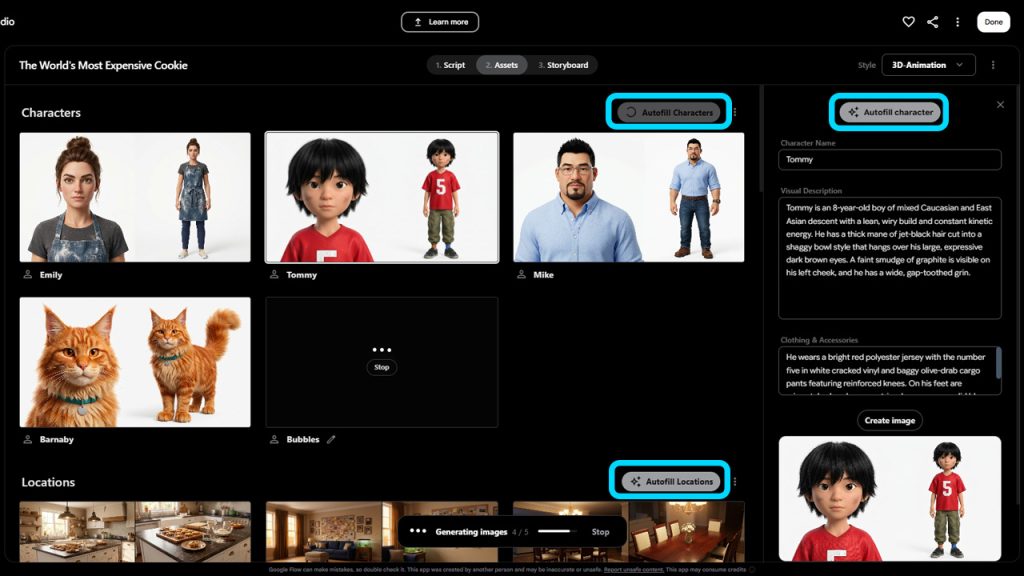This screenshot has height=576, width=1024.
Task: Click the Clothing & Accessories field scrollbar
Action: coord(998,363)
